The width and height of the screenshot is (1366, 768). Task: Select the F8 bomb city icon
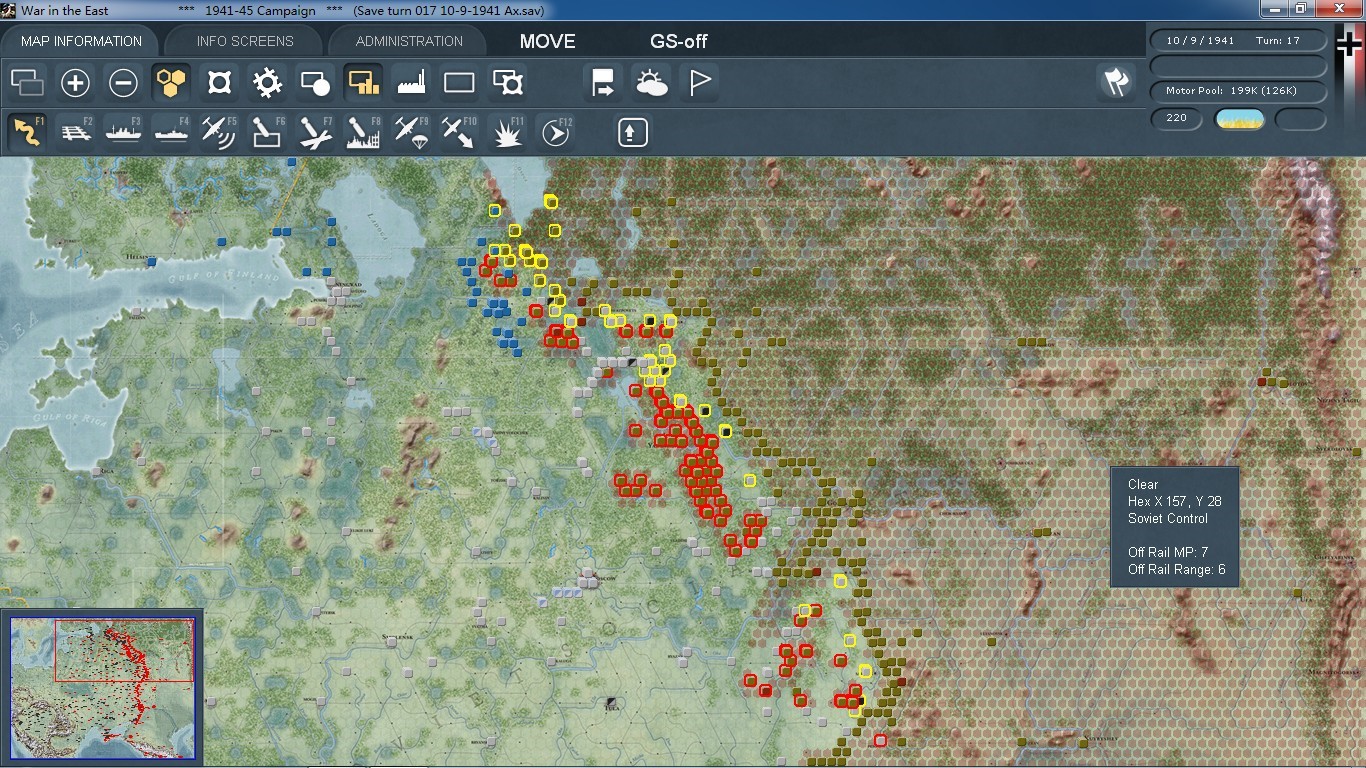tap(363, 132)
